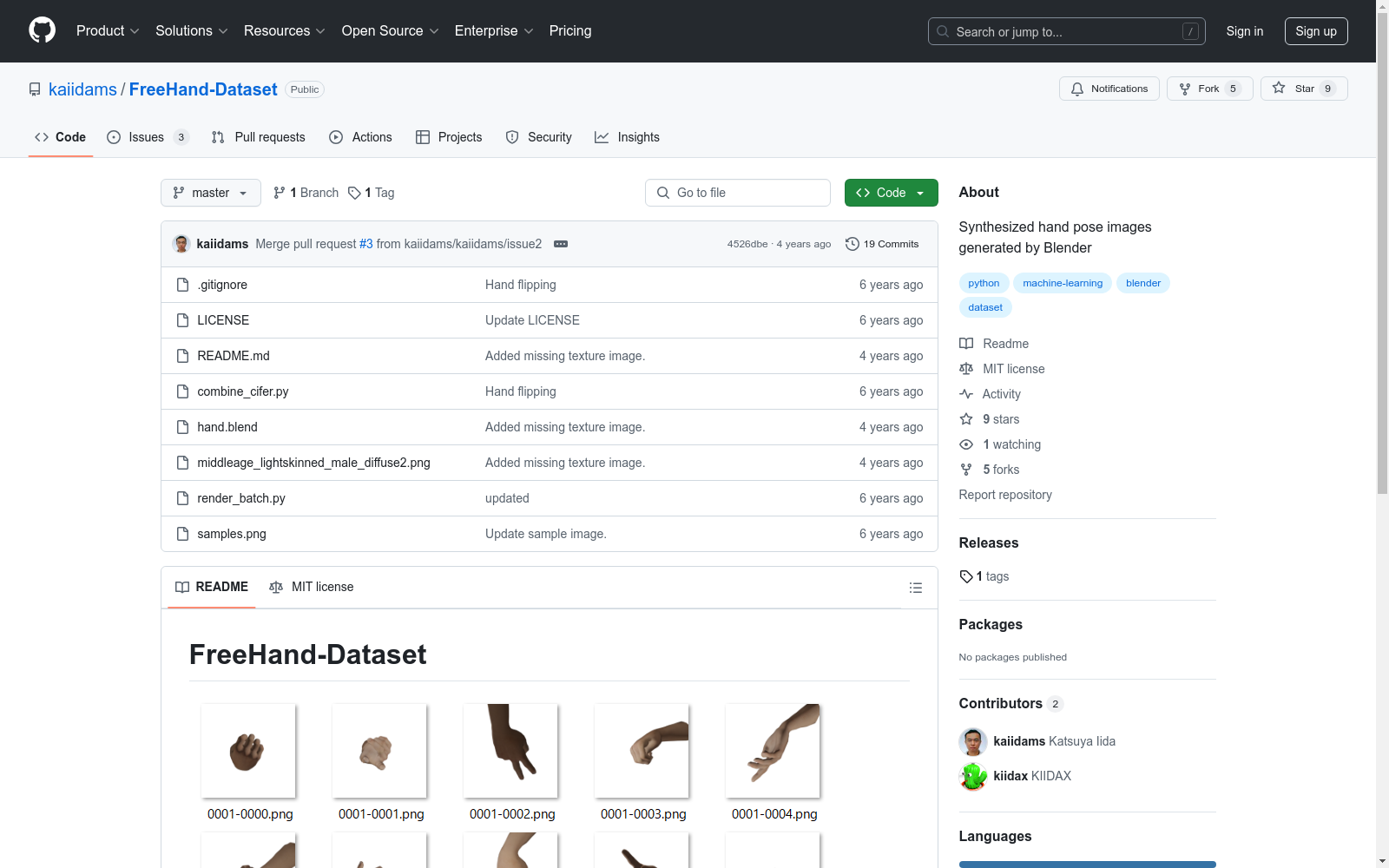Open the master branch selector
The height and width of the screenshot is (868, 1389).
211,193
